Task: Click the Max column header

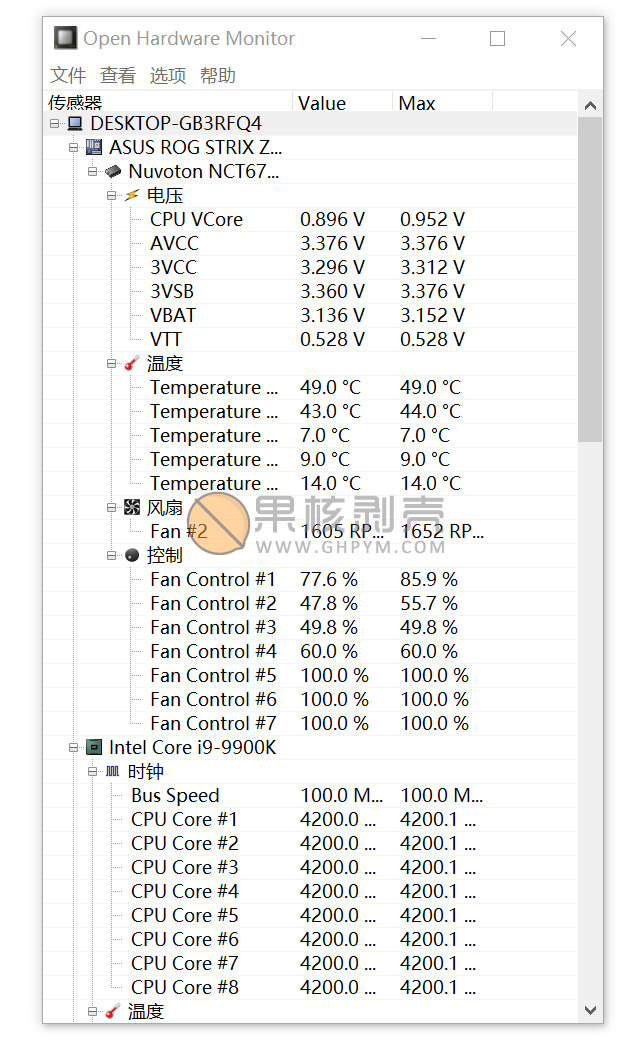Action: [442, 103]
